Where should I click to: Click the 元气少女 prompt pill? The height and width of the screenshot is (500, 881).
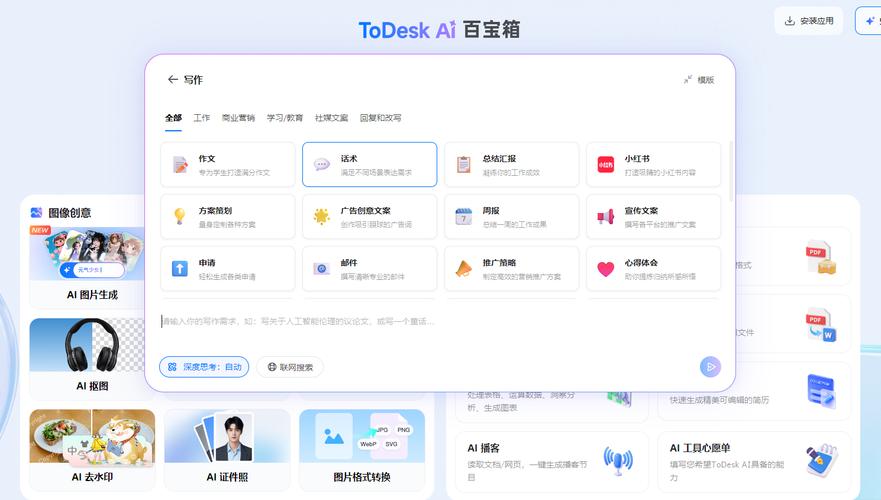[92, 270]
